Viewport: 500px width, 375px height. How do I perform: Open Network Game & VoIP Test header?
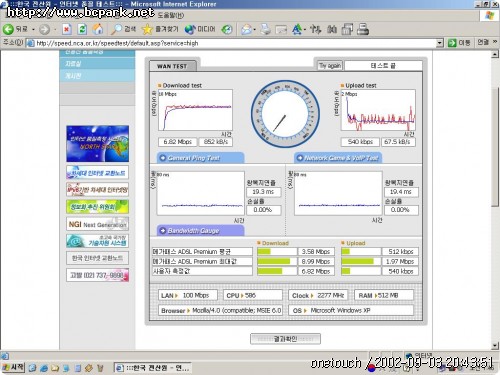[x=338, y=158]
